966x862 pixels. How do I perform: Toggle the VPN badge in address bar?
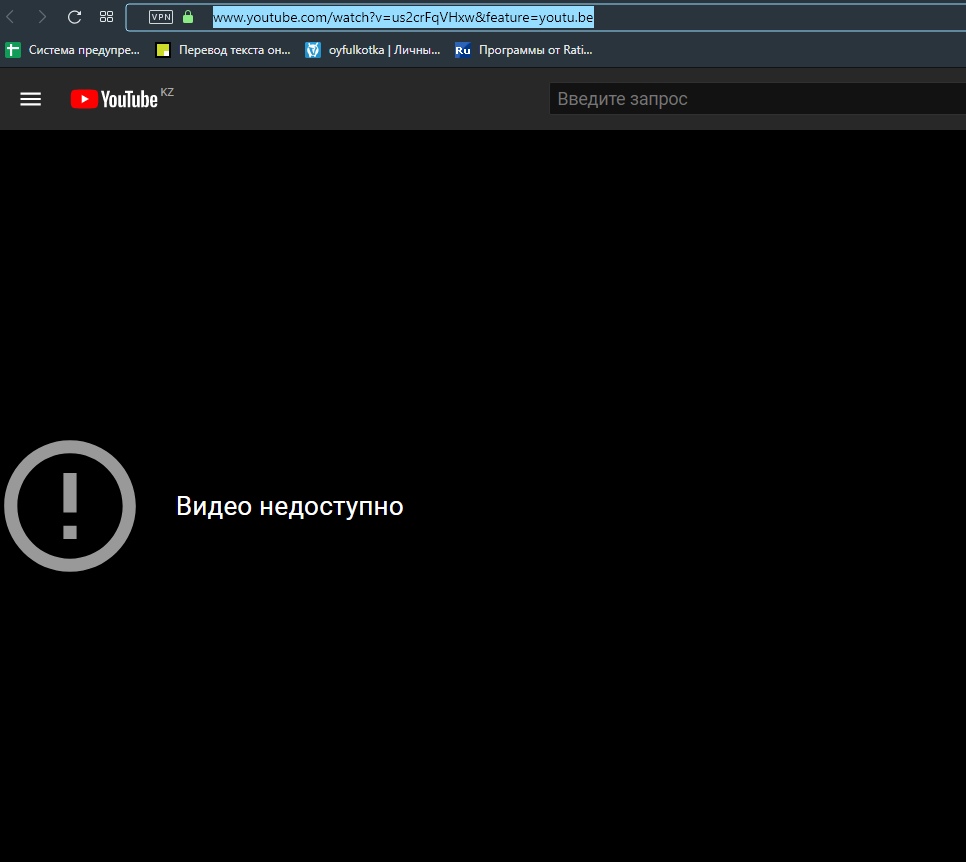(x=160, y=17)
